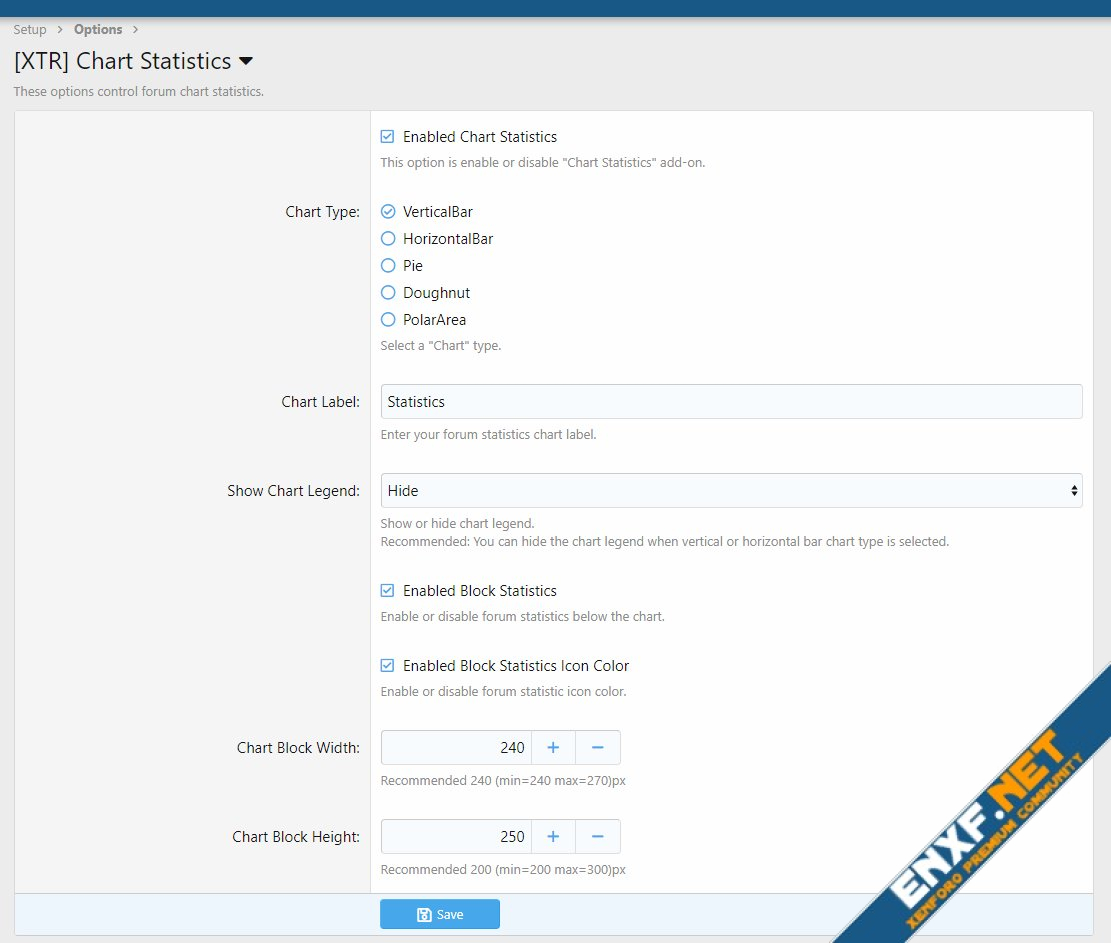Screen dimensions: 1111x943
Task: Increase Chart Block Height with plus icon
Action: click(x=553, y=837)
